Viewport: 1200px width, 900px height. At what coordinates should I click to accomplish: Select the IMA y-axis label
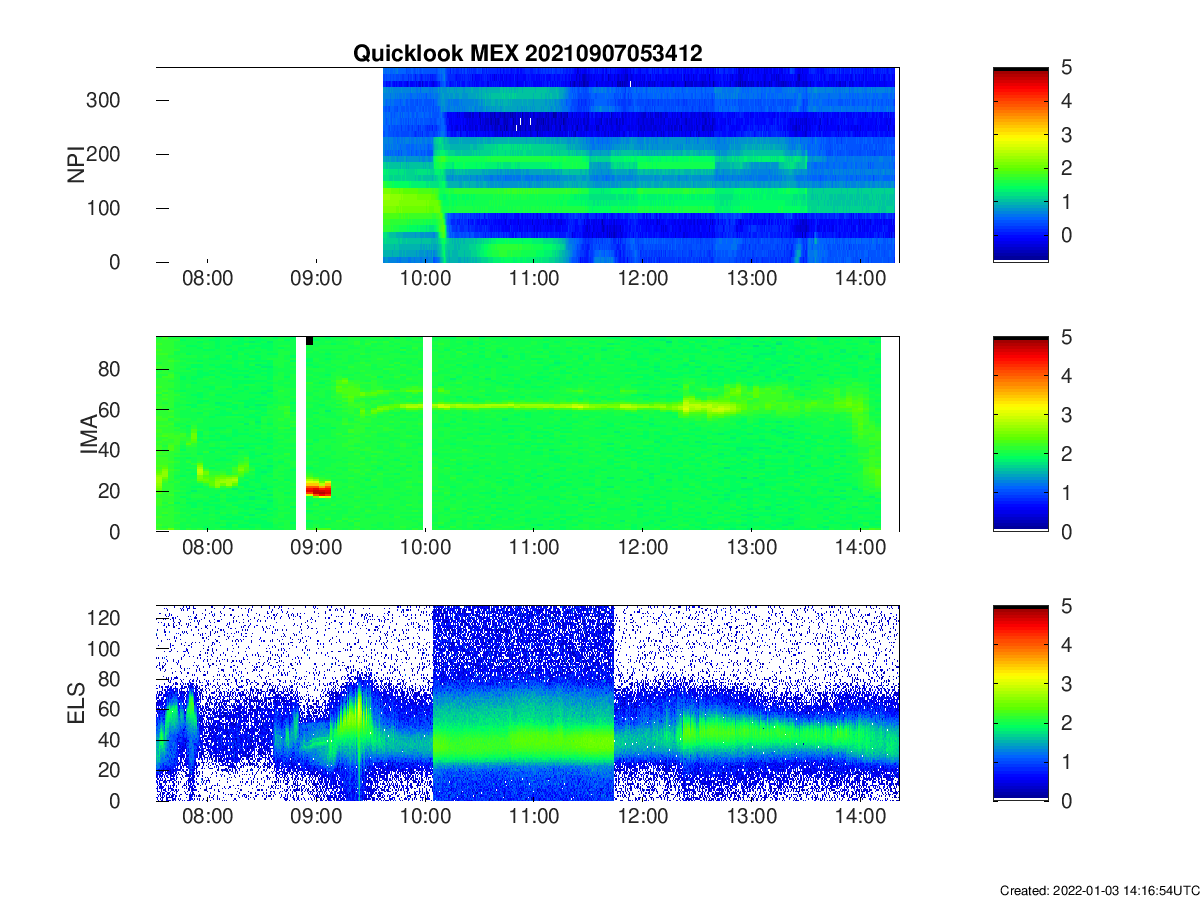click(89, 435)
